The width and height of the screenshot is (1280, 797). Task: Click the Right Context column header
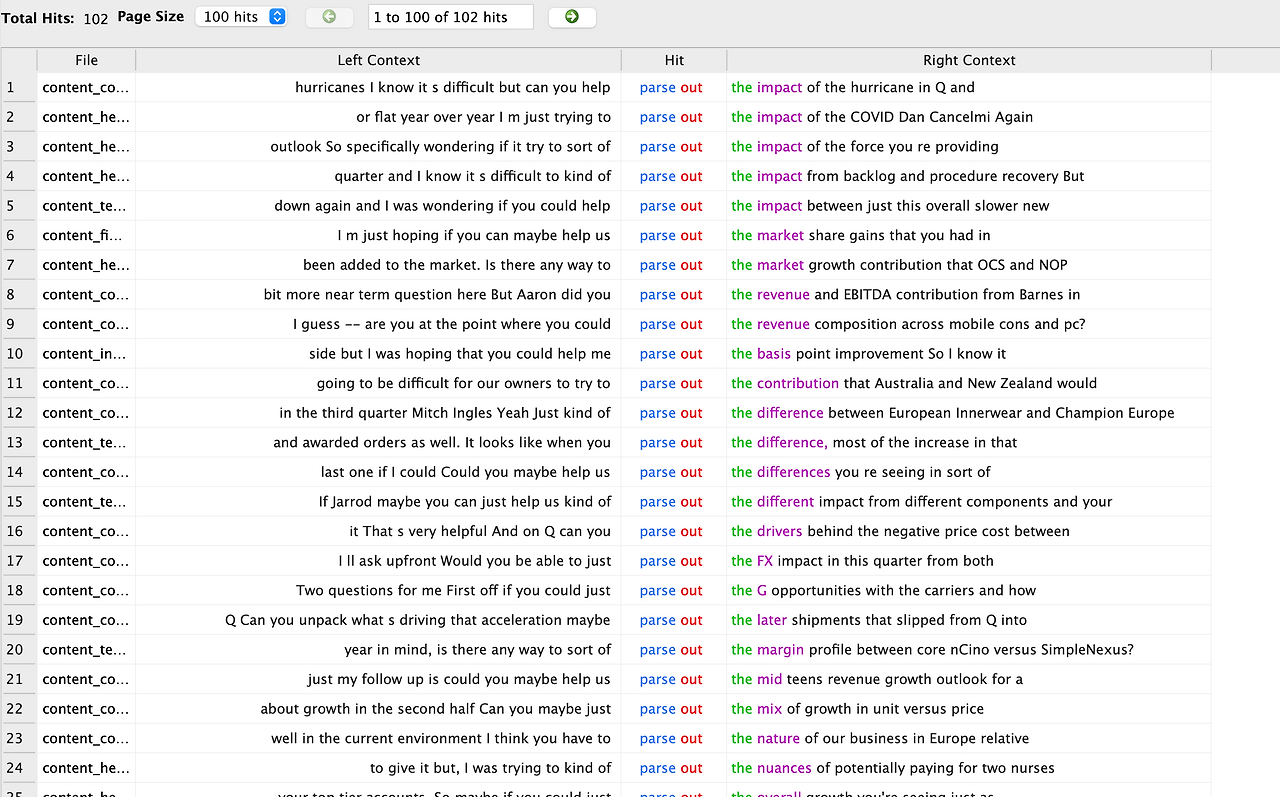968,60
